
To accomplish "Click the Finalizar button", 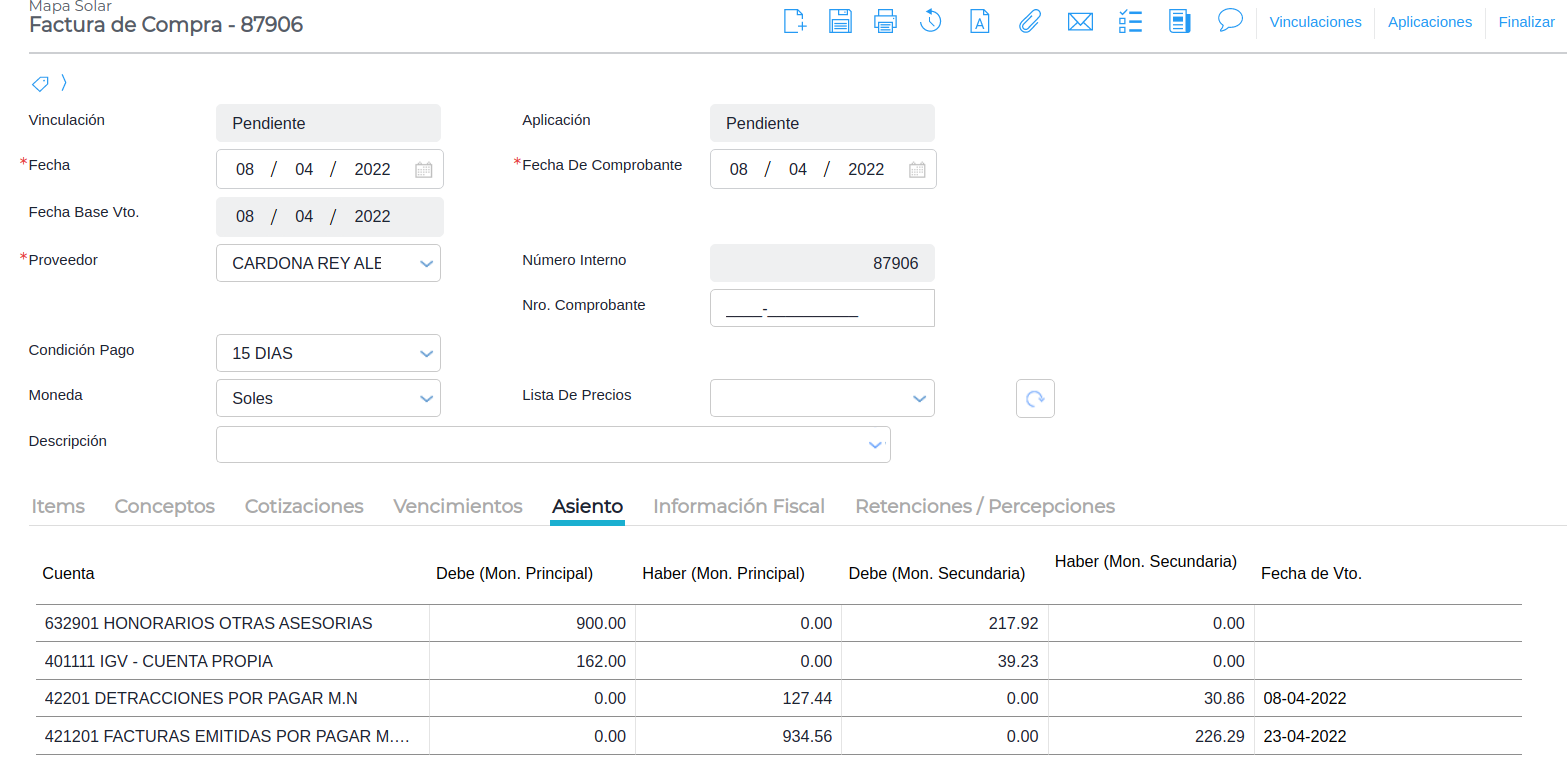I will pos(1526,22).
